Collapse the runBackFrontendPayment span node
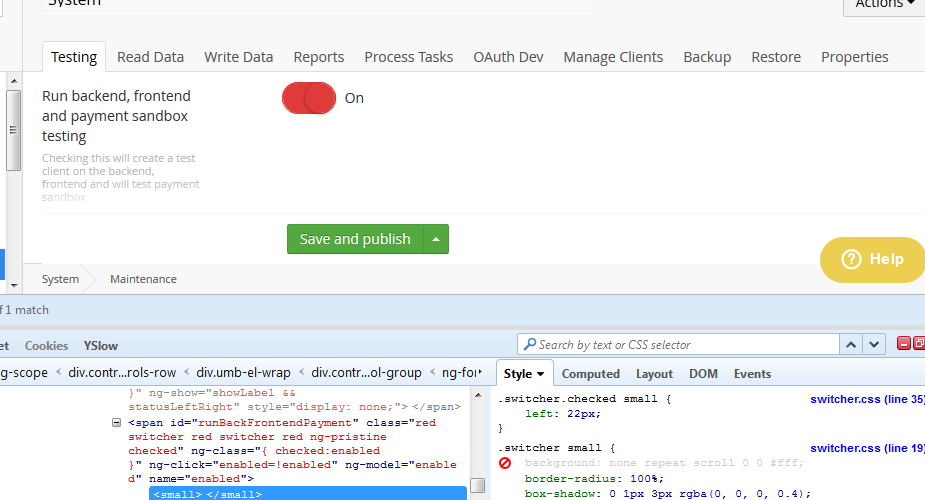The height and width of the screenshot is (500, 925). coord(116,423)
